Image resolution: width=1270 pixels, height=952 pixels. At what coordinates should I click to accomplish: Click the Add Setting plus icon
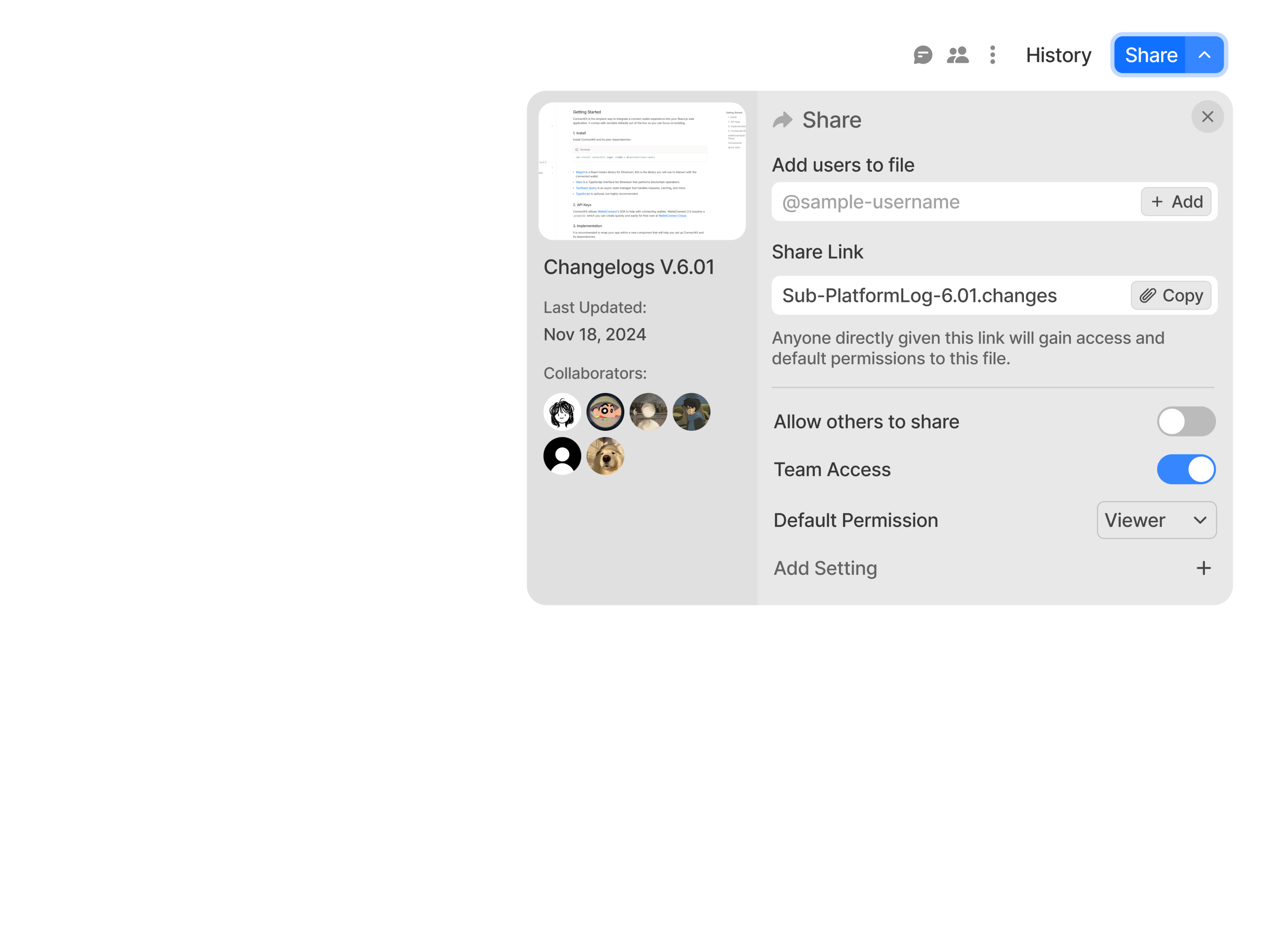point(1203,568)
